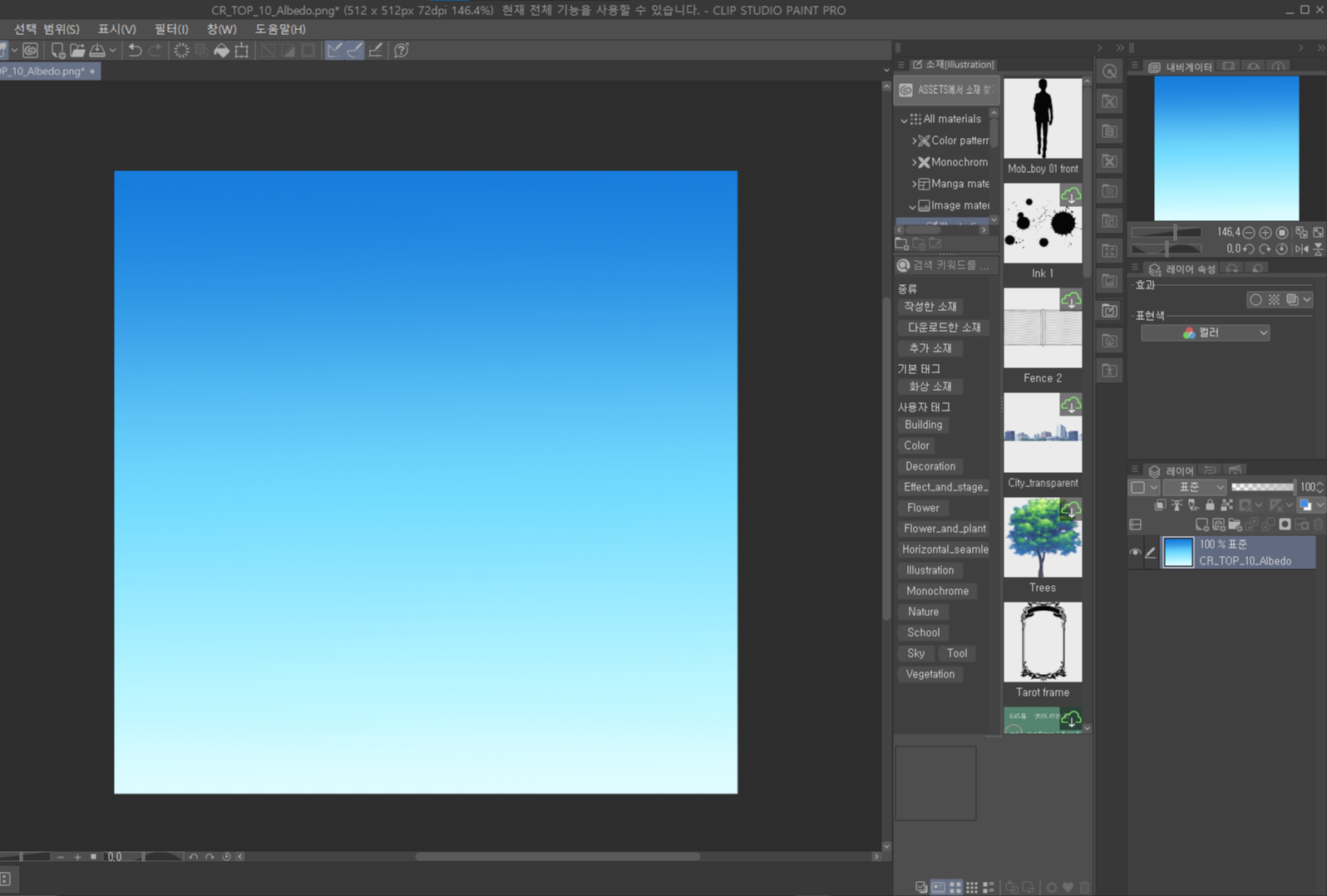Image resolution: width=1327 pixels, height=896 pixels.
Task: Expand the Color pattern folder
Action: (914, 141)
